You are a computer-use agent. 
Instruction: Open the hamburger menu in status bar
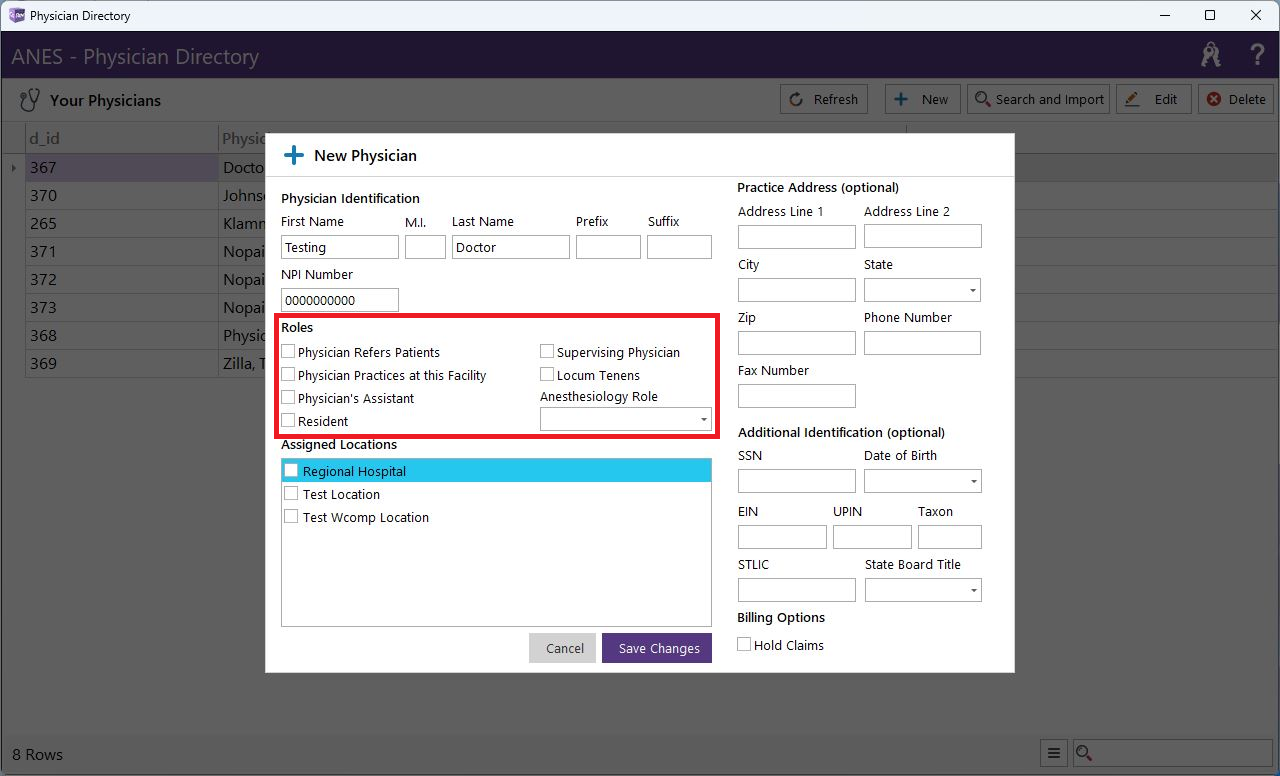(x=1054, y=753)
